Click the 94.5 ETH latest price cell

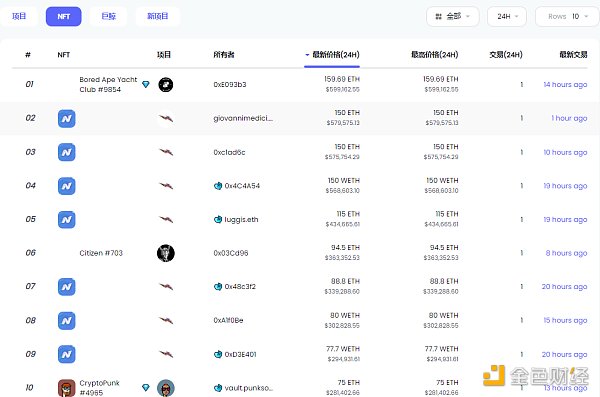(342, 253)
